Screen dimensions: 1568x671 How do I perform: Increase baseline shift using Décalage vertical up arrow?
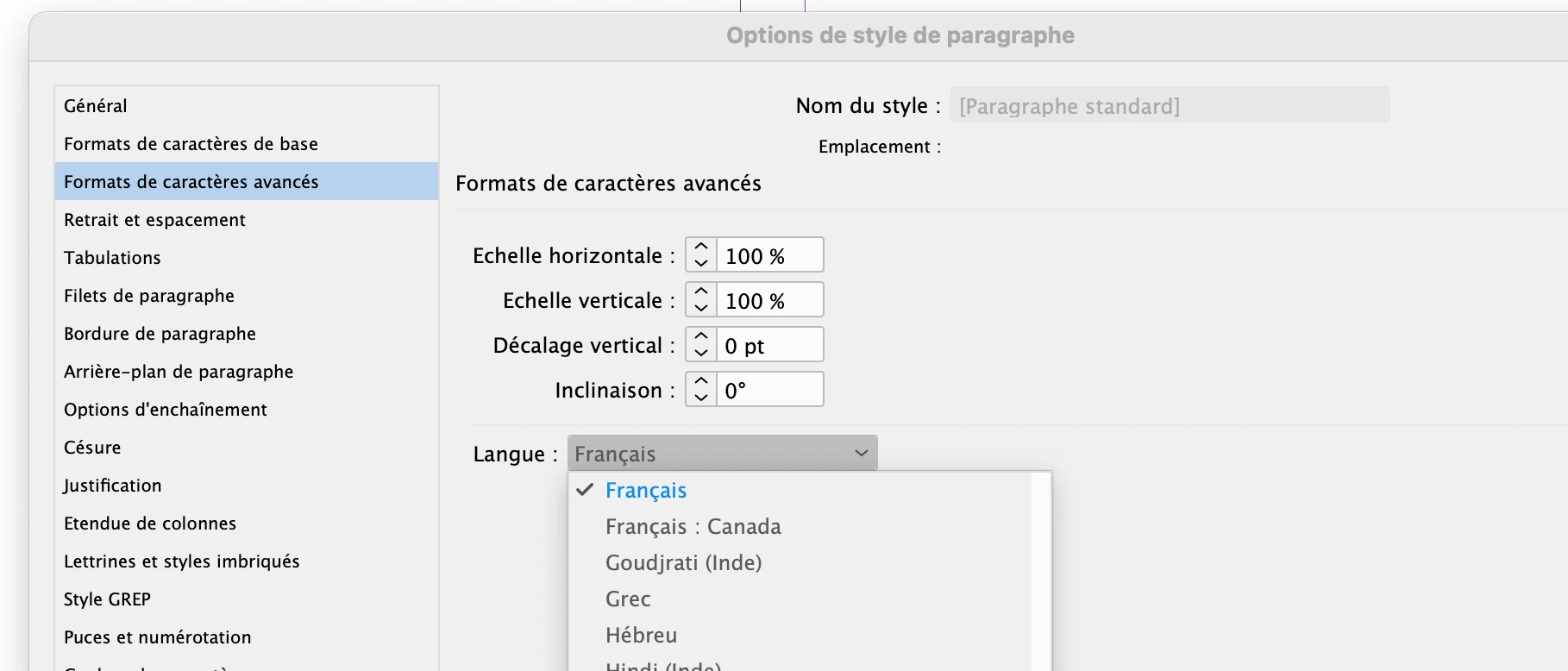coord(701,336)
